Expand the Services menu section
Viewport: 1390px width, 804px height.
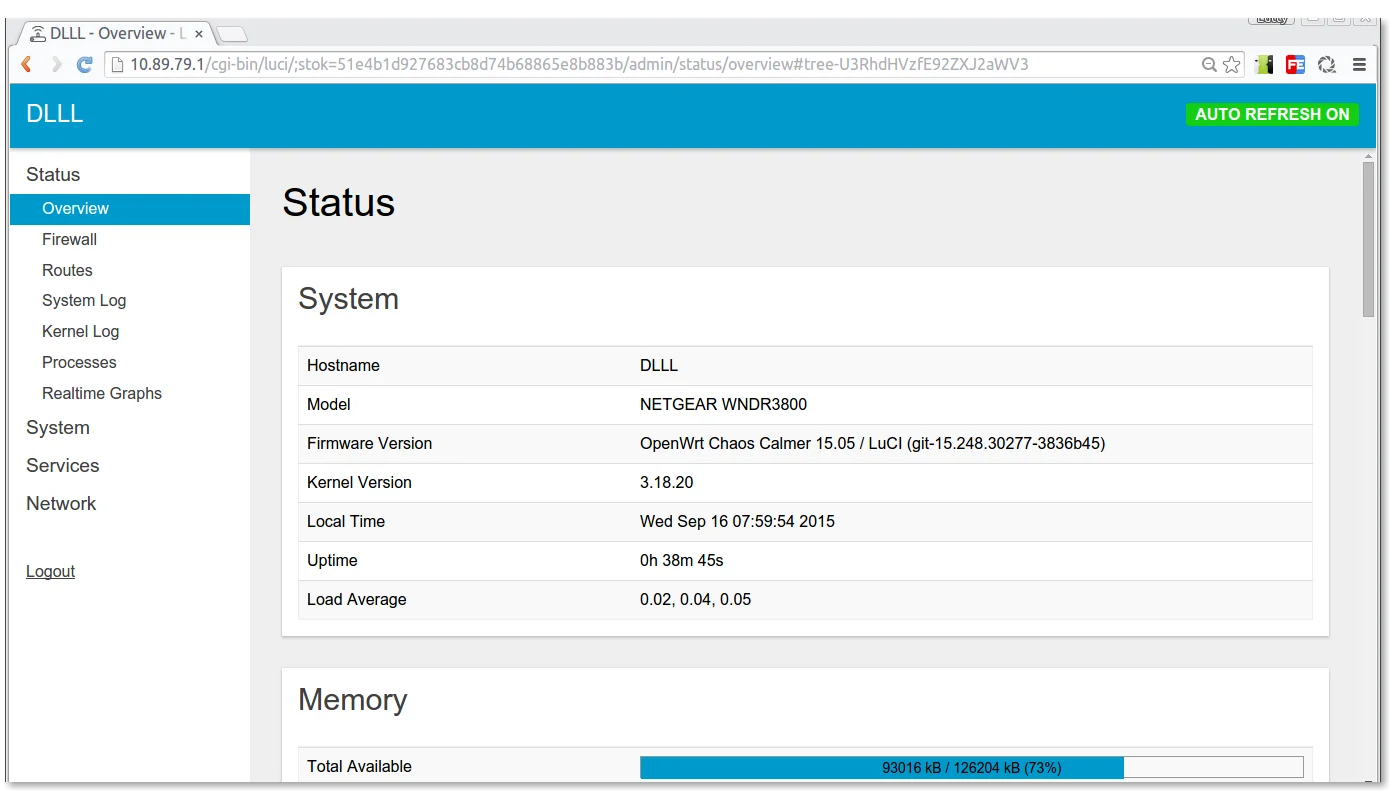tap(62, 466)
